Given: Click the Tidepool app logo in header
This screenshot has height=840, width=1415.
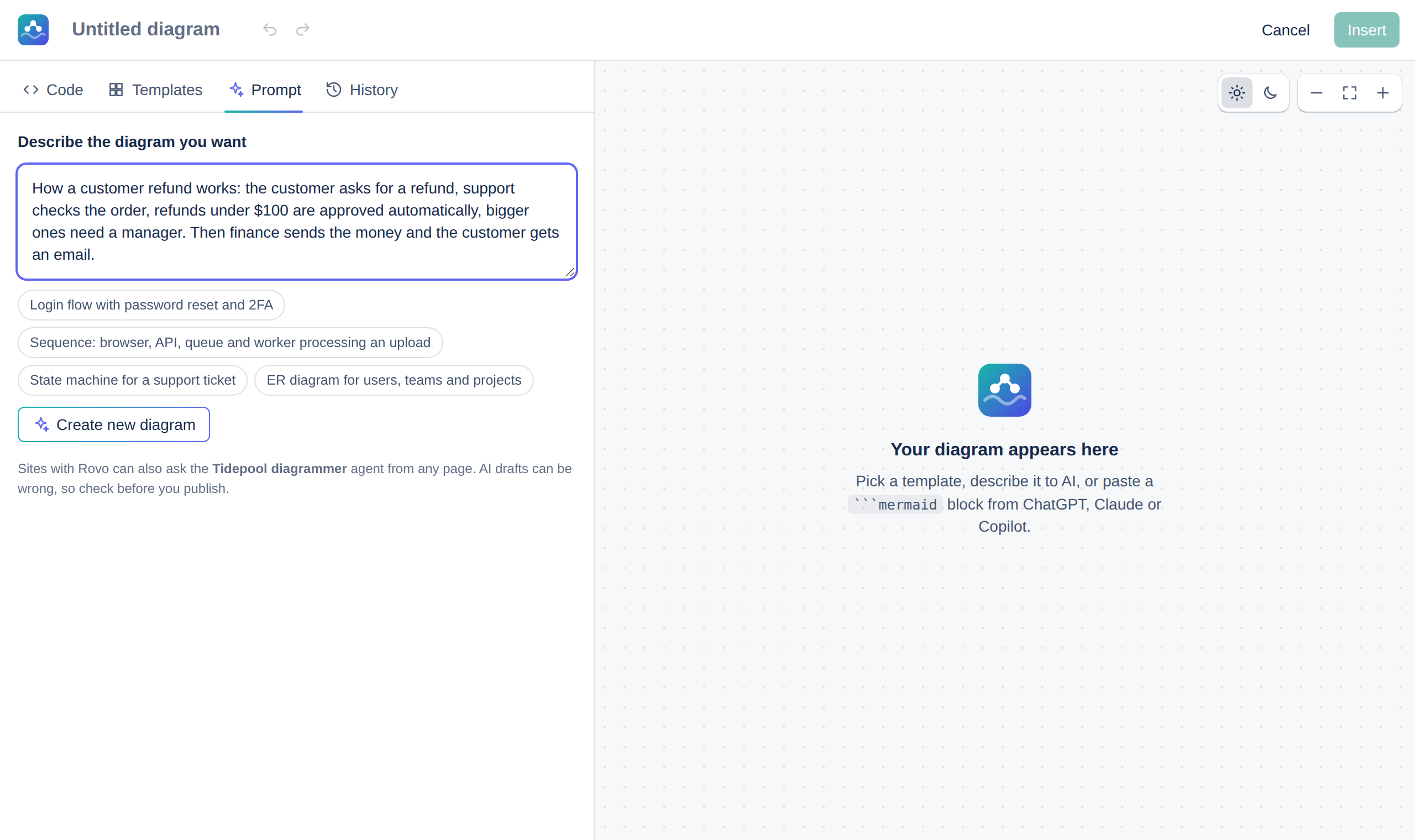Looking at the screenshot, I should click(x=33, y=29).
